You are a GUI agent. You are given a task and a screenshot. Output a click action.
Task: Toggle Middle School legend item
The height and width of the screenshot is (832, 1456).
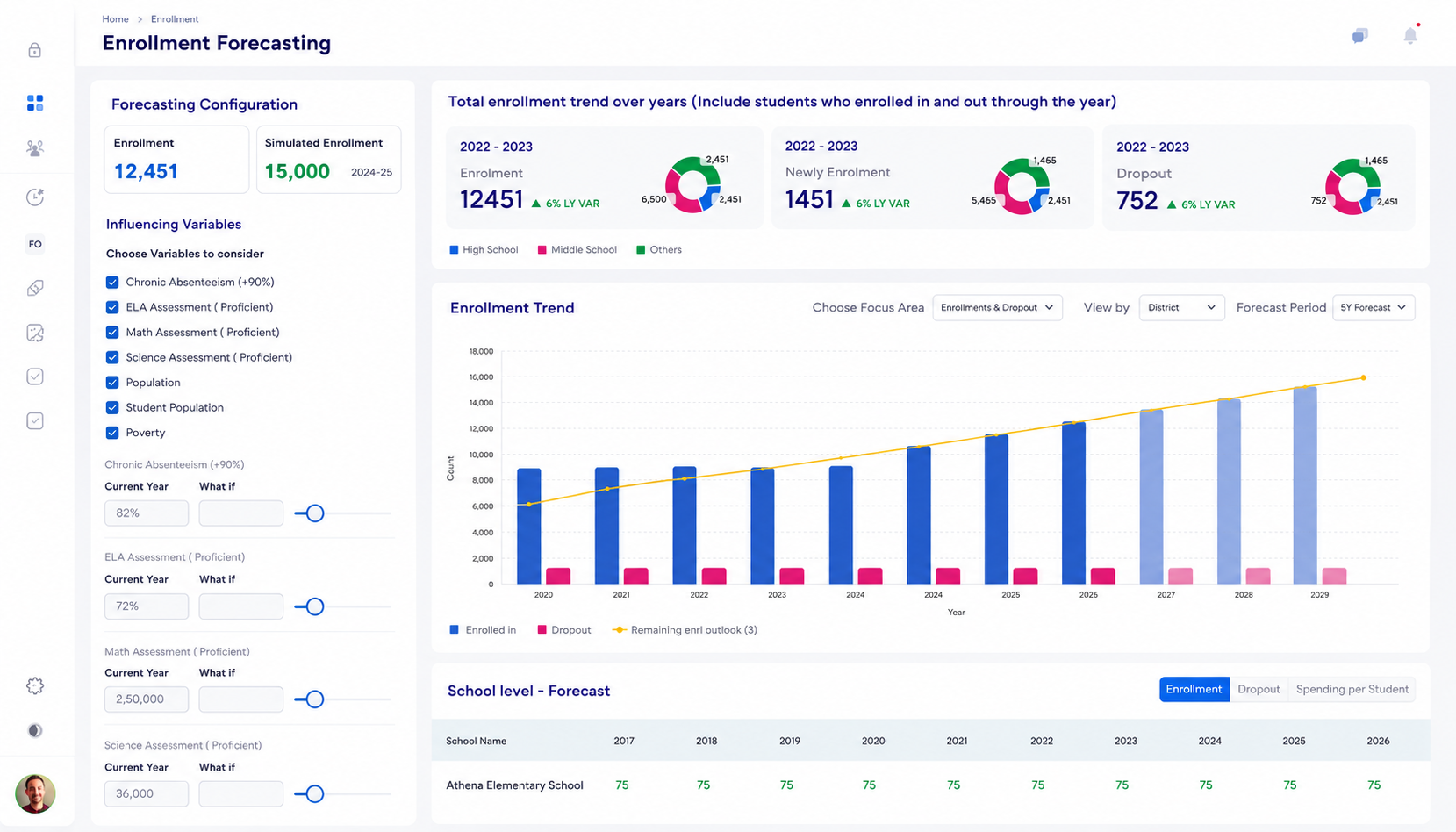tap(577, 250)
